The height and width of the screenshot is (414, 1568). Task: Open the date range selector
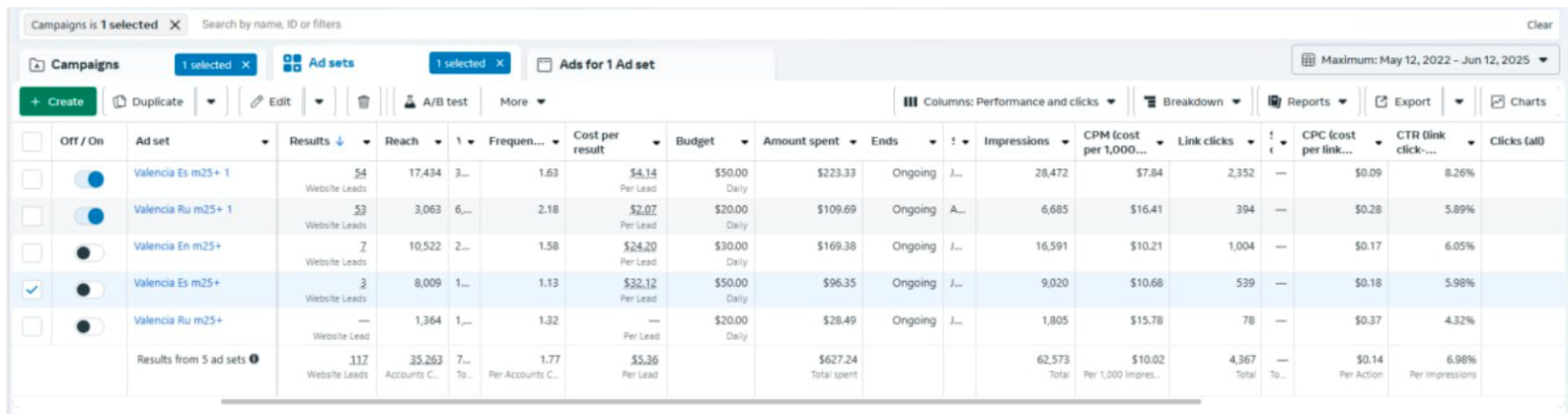1424,60
